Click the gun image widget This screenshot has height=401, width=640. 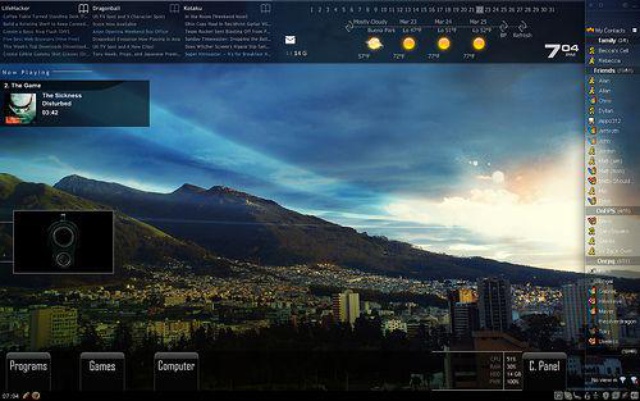tap(63, 240)
